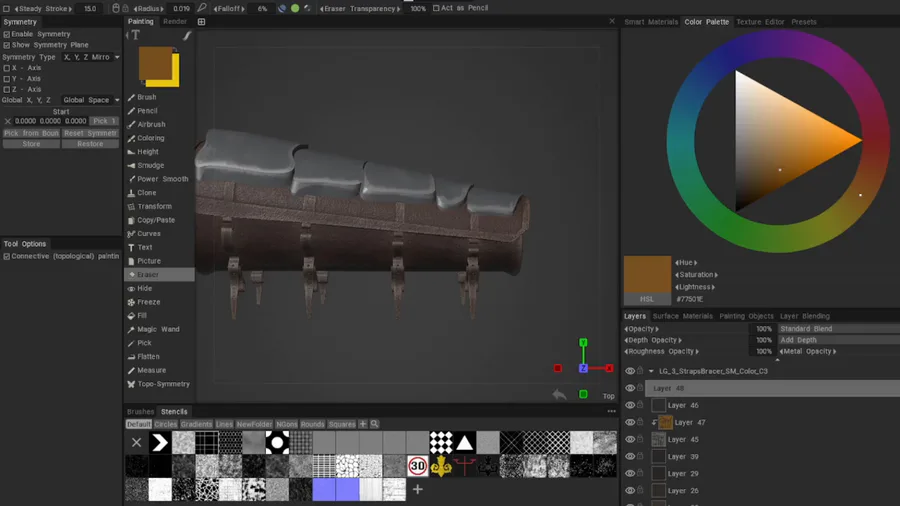The image size is (900, 506).
Task: Switch to the Render tab
Action: pyautogui.click(x=175, y=21)
